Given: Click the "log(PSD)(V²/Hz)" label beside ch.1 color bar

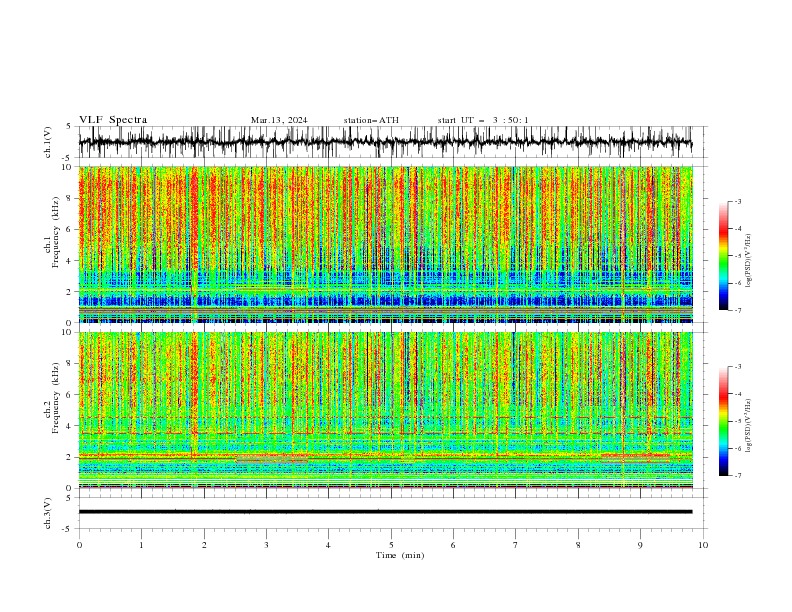Looking at the screenshot, I should 749,261.
